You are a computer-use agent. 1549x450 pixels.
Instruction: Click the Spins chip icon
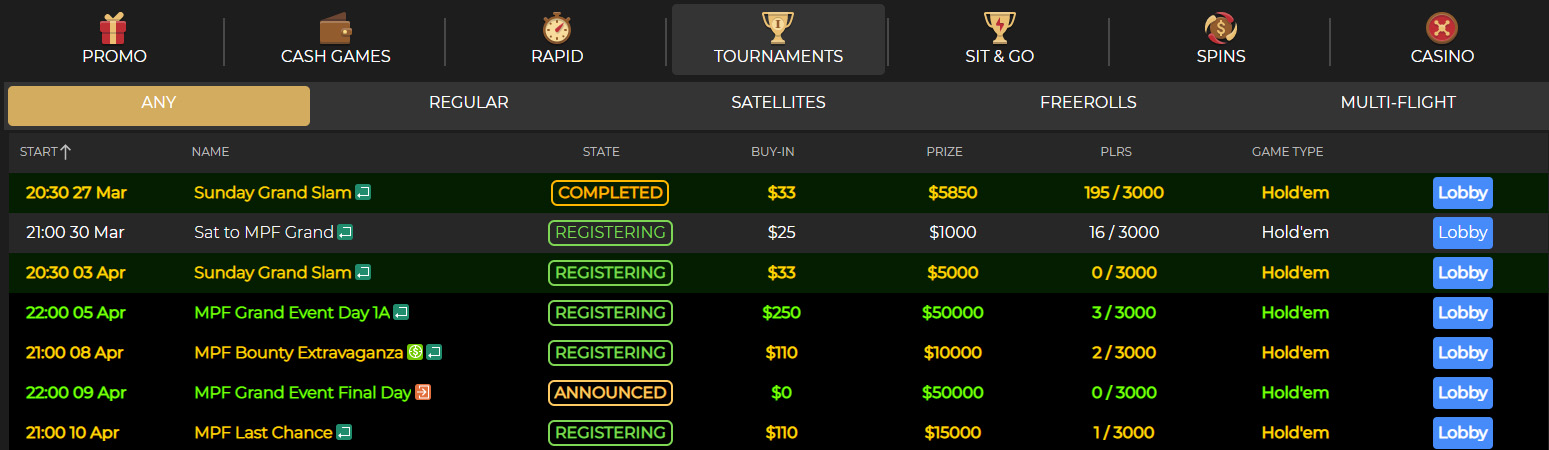coord(1221,27)
